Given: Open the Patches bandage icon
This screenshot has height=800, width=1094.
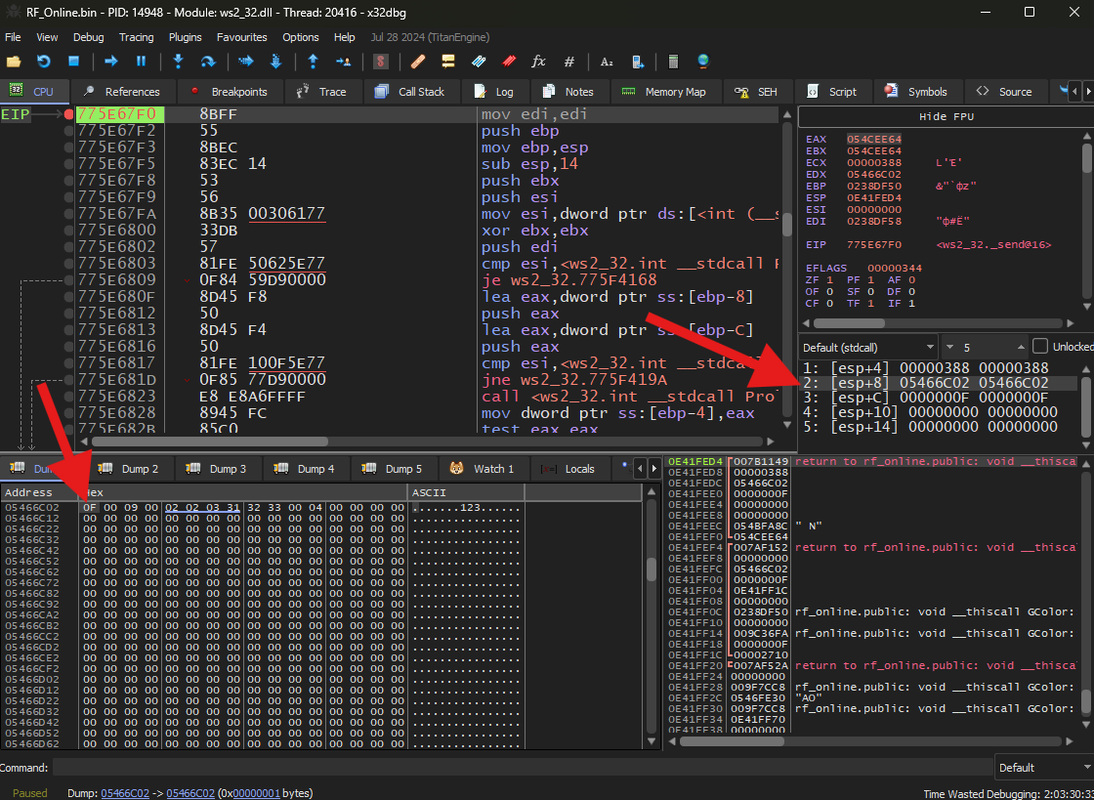Looking at the screenshot, I should tap(418, 61).
